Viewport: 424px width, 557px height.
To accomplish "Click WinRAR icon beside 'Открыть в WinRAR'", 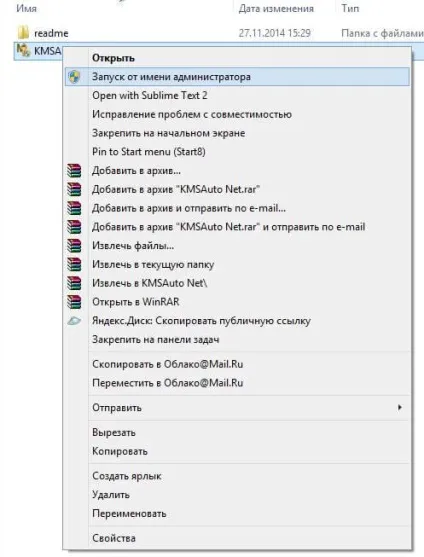I will point(74,302).
